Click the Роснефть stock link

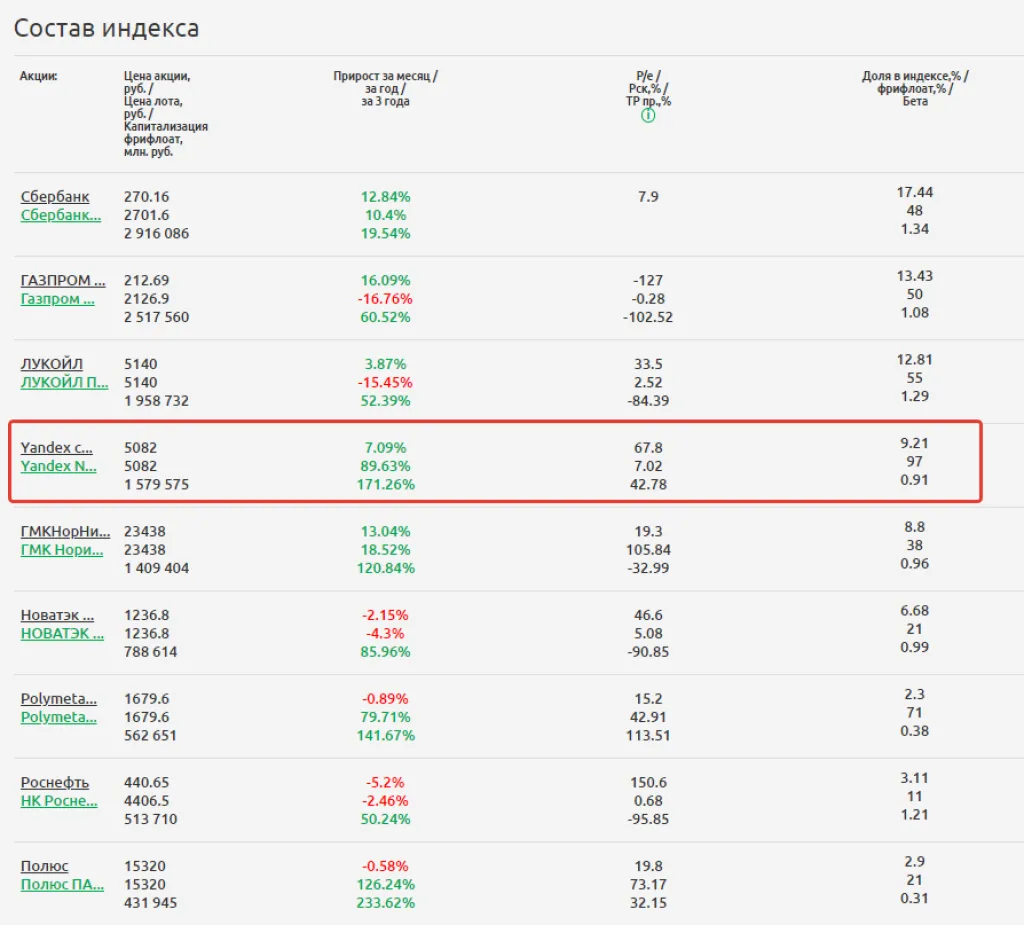coord(55,782)
